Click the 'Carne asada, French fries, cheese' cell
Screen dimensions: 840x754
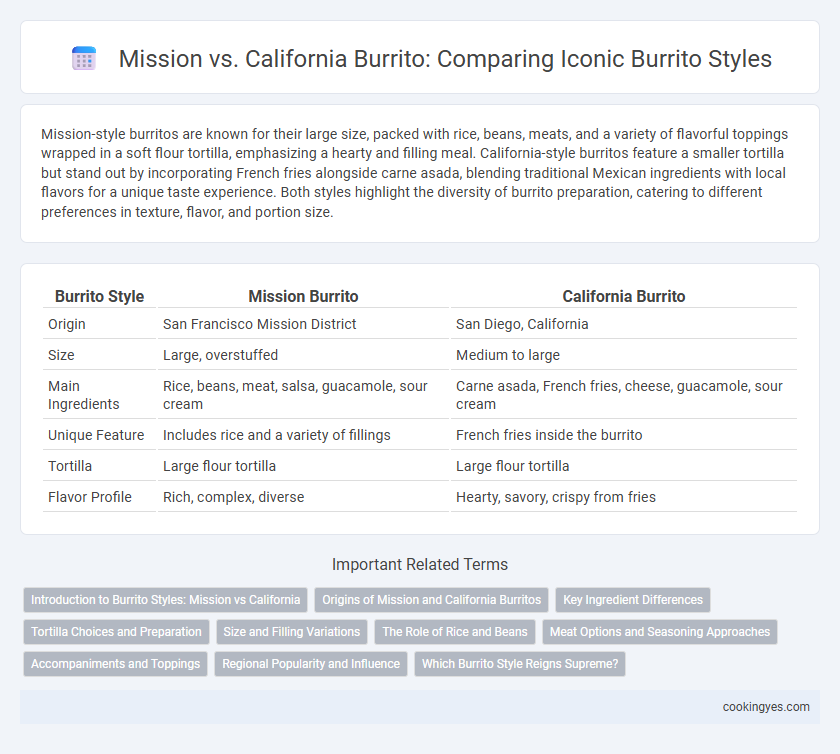click(624, 395)
